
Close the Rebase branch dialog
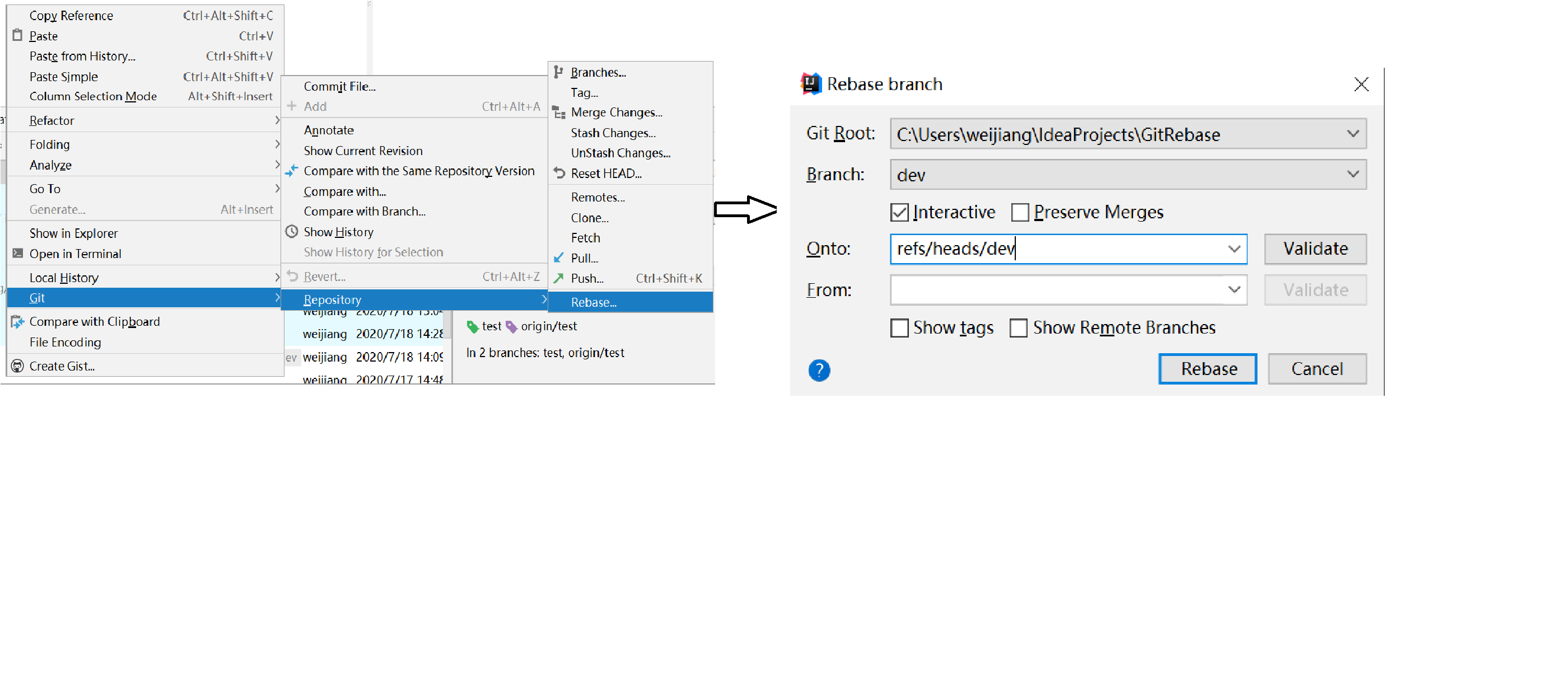coord(1361,84)
